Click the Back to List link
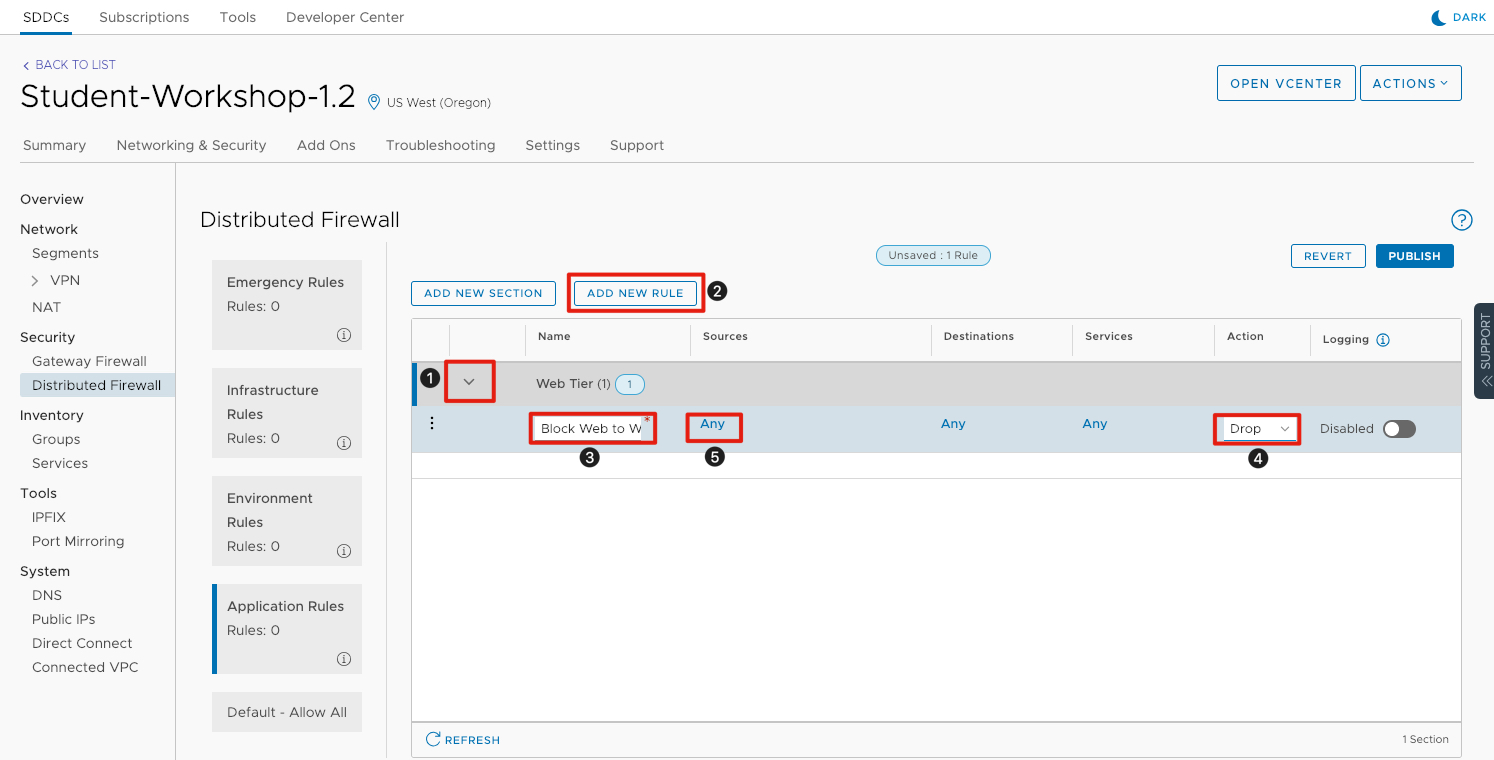1494x760 pixels. (69, 65)
